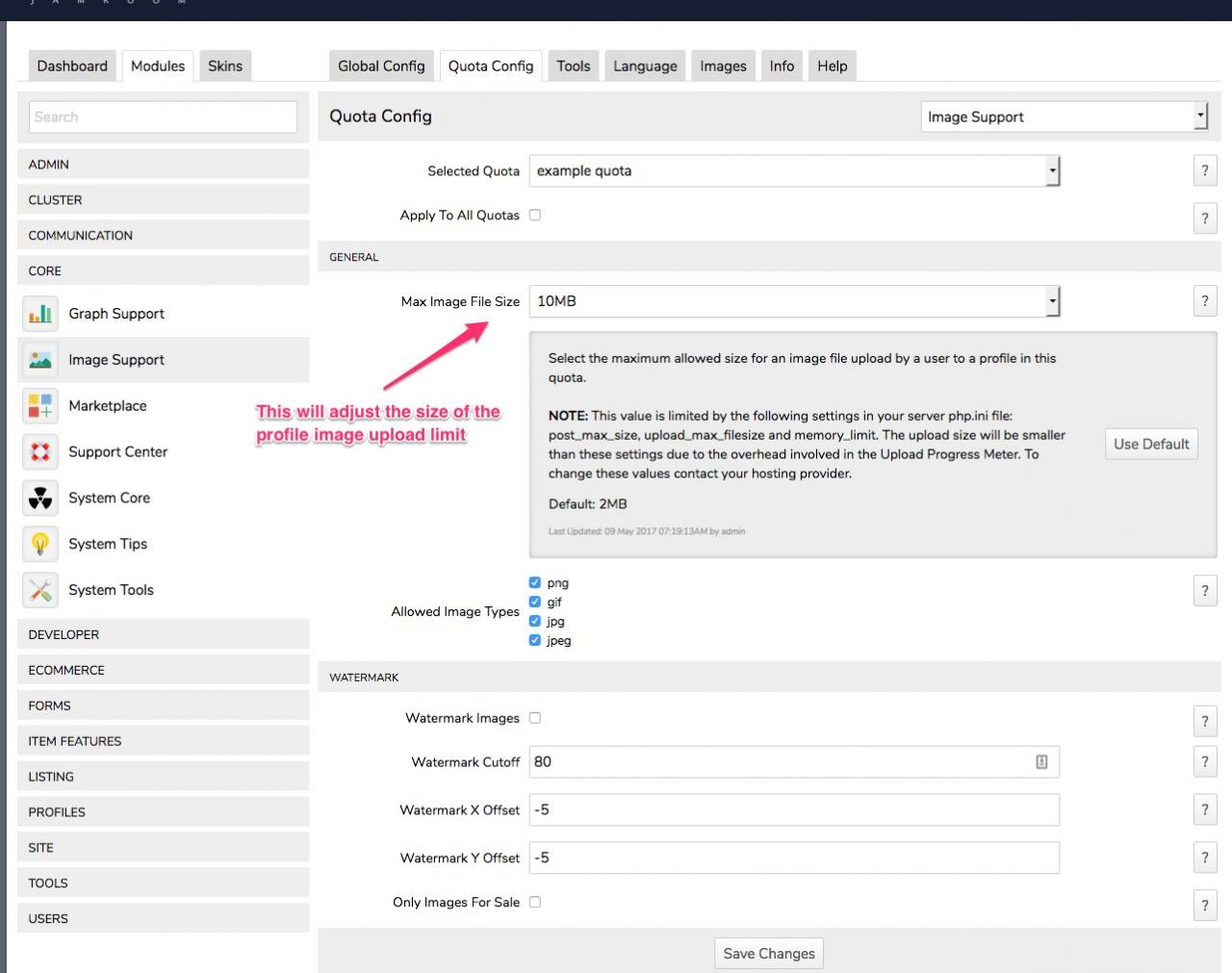
Task: Enable the Watermark Images checkbox
Action: 535,718
